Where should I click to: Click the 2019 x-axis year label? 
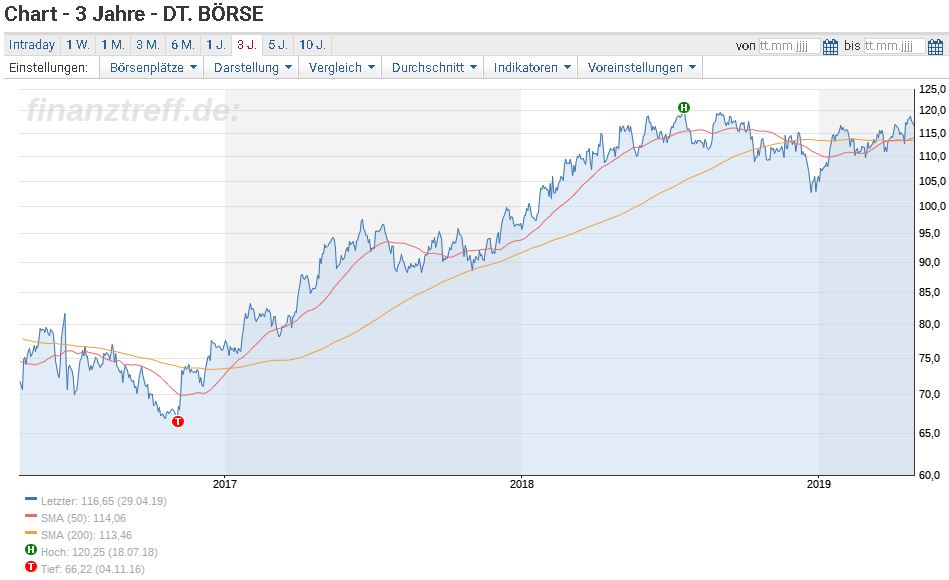819,484
